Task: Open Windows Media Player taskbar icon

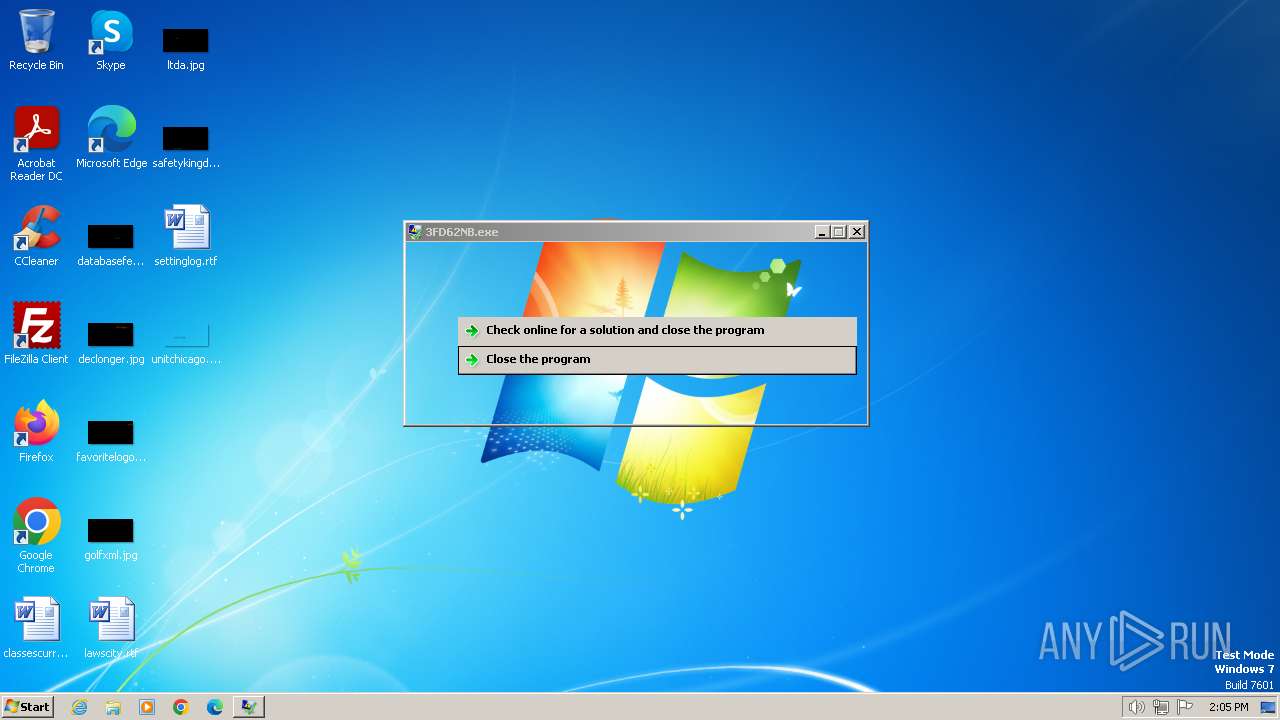Action: (x=147, y=707)
